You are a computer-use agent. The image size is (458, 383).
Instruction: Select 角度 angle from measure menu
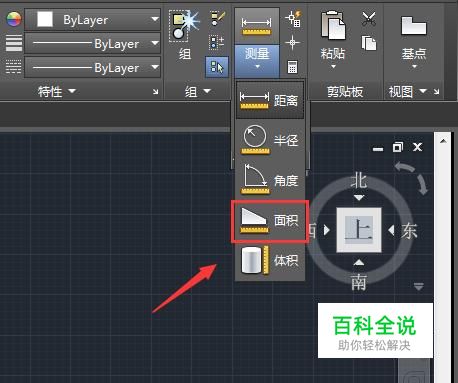270,180
